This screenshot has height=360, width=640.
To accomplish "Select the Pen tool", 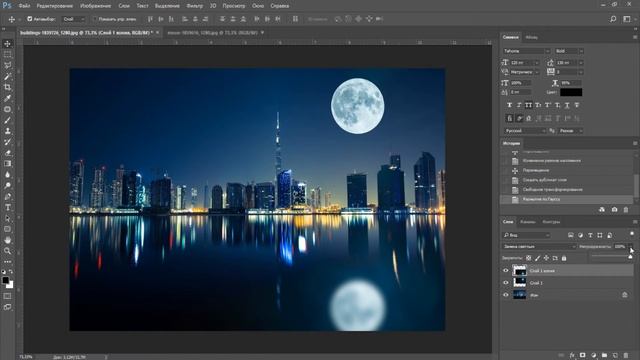I will (7, 197).
